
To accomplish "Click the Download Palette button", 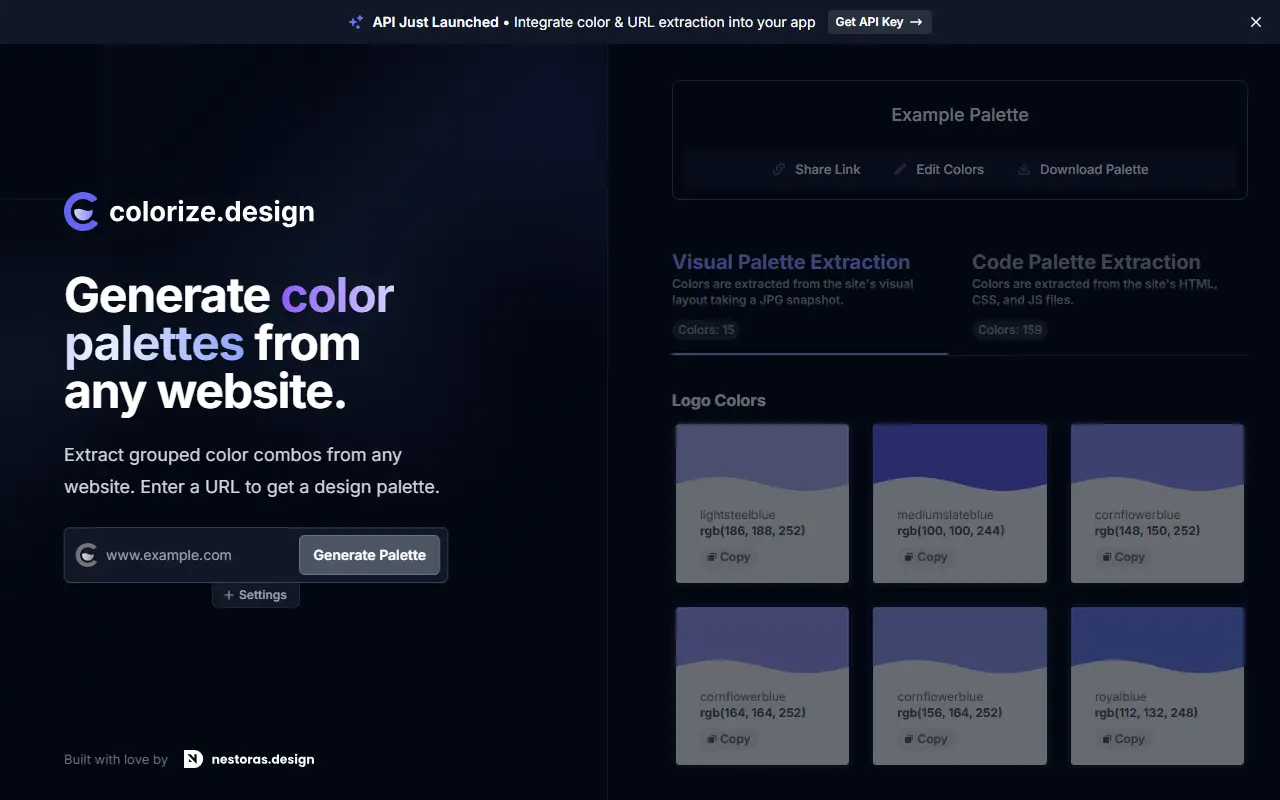I will tap(1083, 169).
